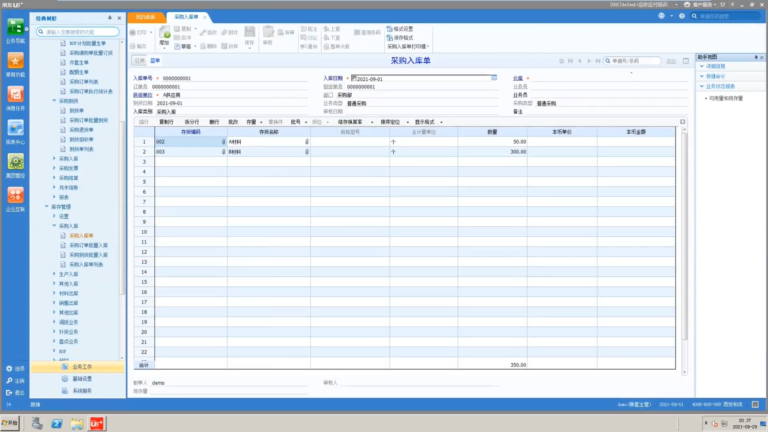Switch voucher to 蓝单 (blue slip)
The image size is (768, 432).
tap(155, 61)
